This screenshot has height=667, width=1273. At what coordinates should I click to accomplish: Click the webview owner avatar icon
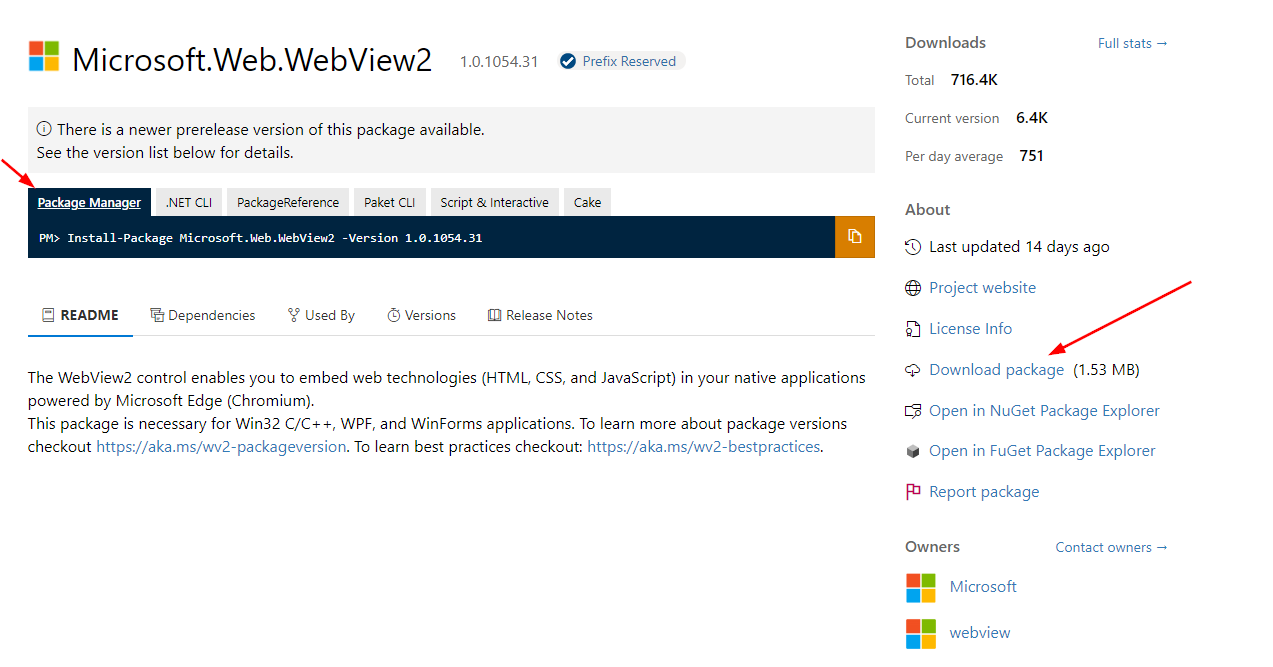(x=920, y=633)
